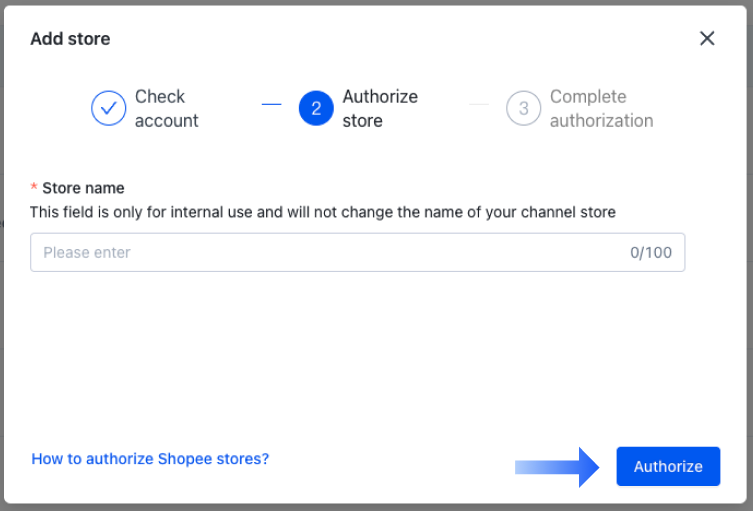Click the connector line before step 3

point(478,104)
